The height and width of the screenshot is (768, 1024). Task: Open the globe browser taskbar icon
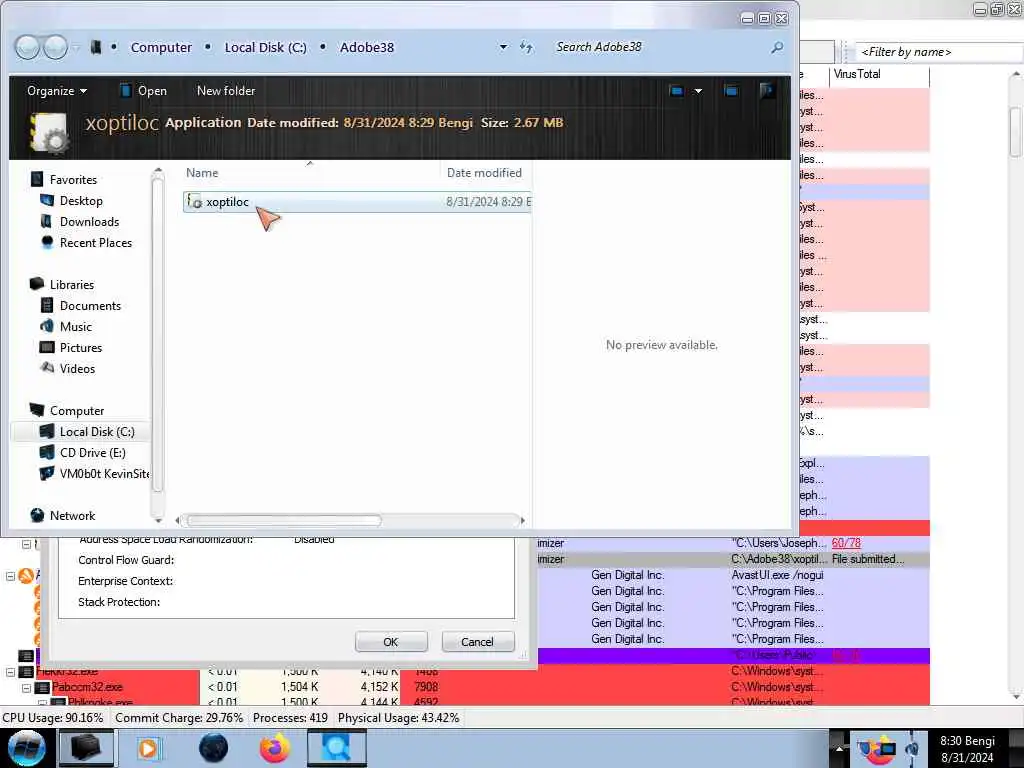214,748
